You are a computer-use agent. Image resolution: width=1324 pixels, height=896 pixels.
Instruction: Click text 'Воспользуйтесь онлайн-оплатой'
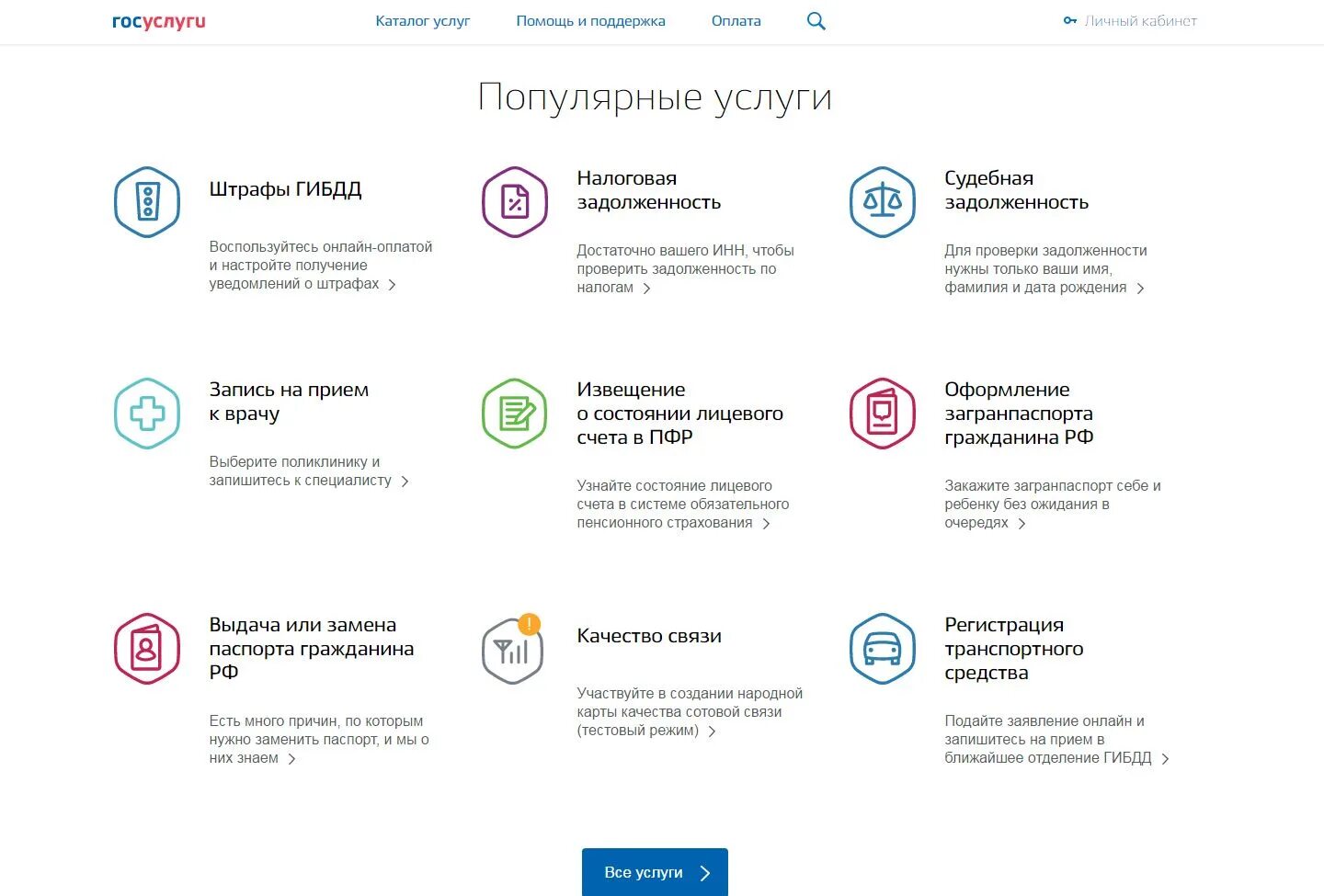pyautogui.click(x=321, y=247)
